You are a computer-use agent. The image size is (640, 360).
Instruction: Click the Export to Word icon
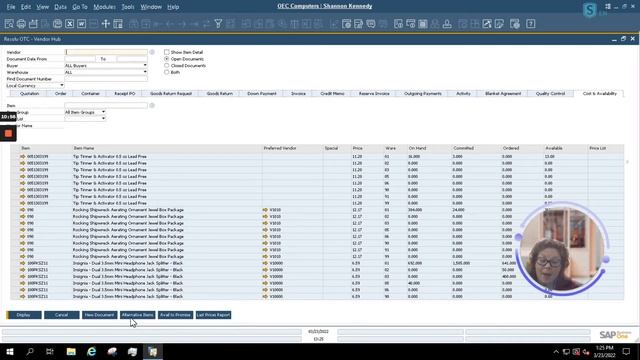click(82, 24)
